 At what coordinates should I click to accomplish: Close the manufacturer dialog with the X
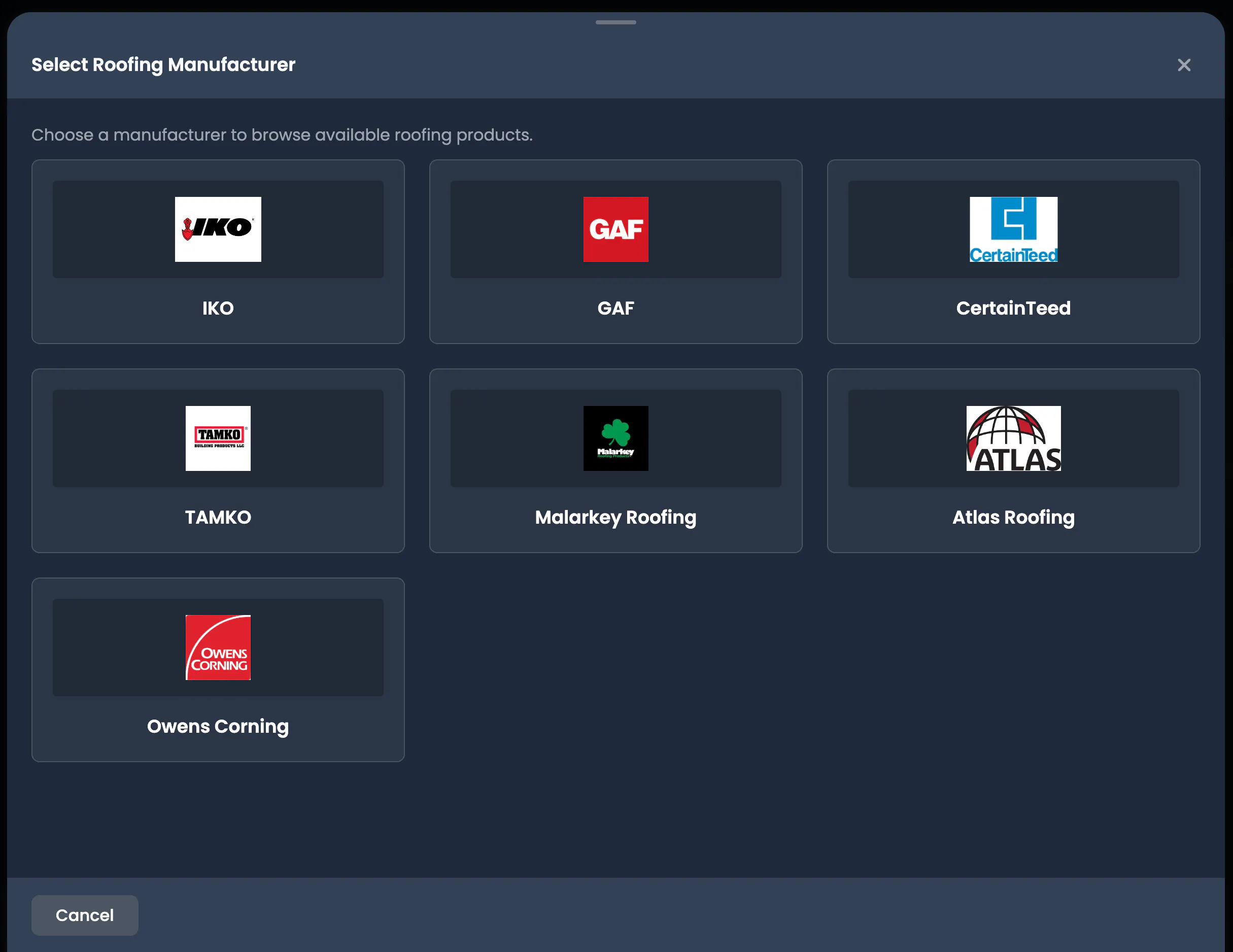coord(1184,65)
